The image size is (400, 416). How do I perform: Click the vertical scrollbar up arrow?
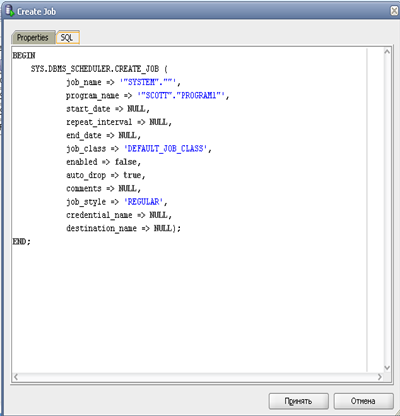click(x=387, y=52)
